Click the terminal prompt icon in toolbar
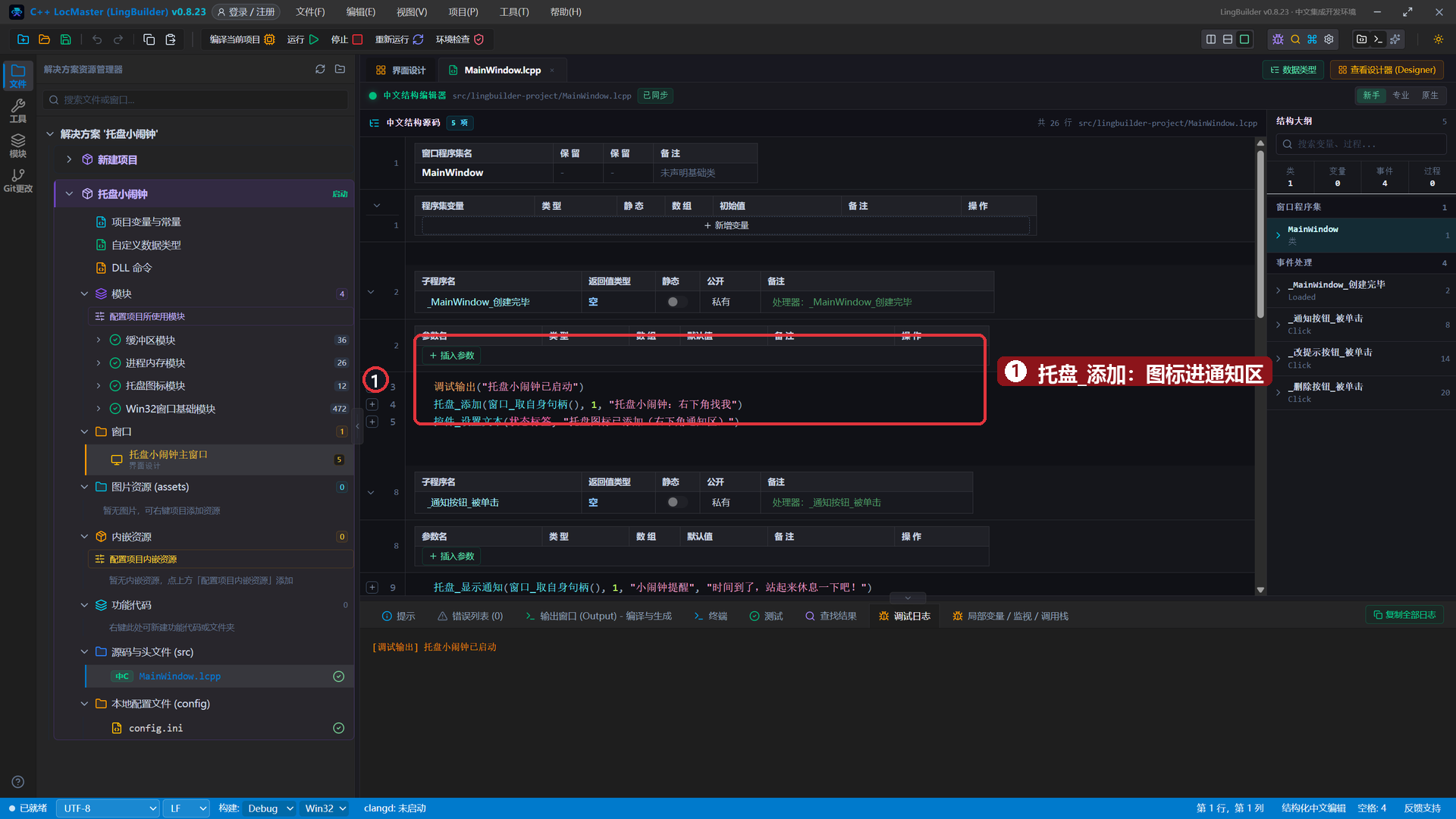This screenshot has width=1456, height=819. tap(1379, 39)
